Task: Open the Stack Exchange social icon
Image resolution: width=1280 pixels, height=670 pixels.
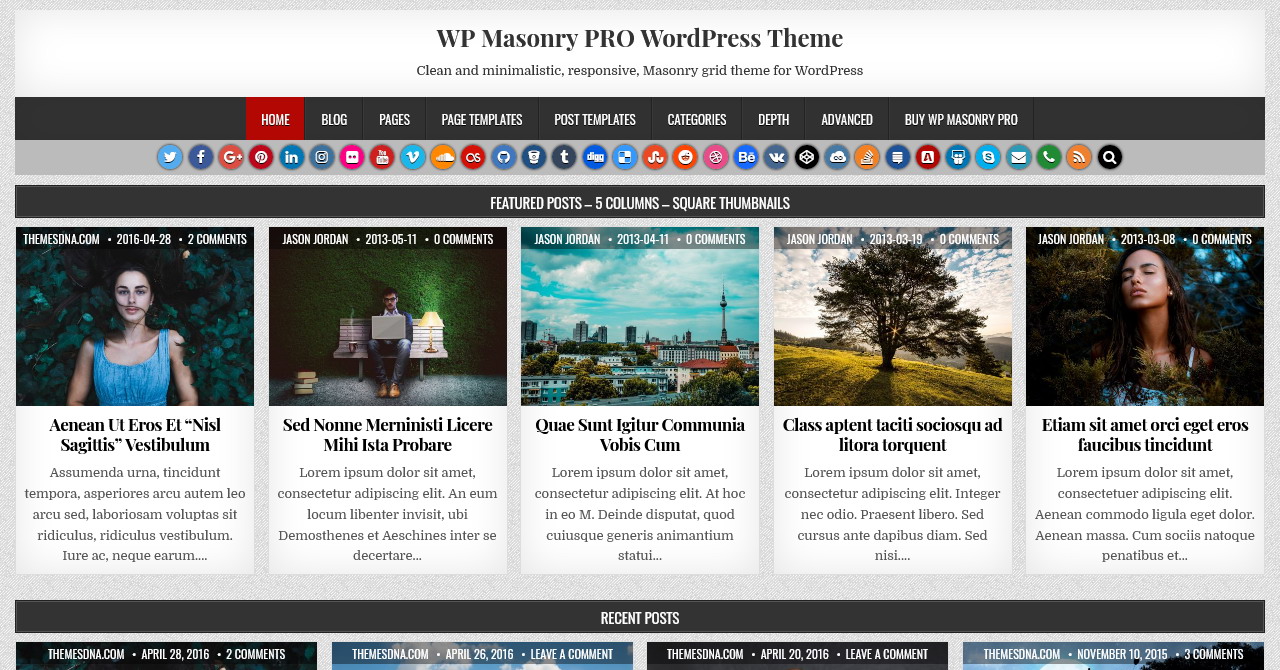Action: pyautogui.click(x=898, y=157)
